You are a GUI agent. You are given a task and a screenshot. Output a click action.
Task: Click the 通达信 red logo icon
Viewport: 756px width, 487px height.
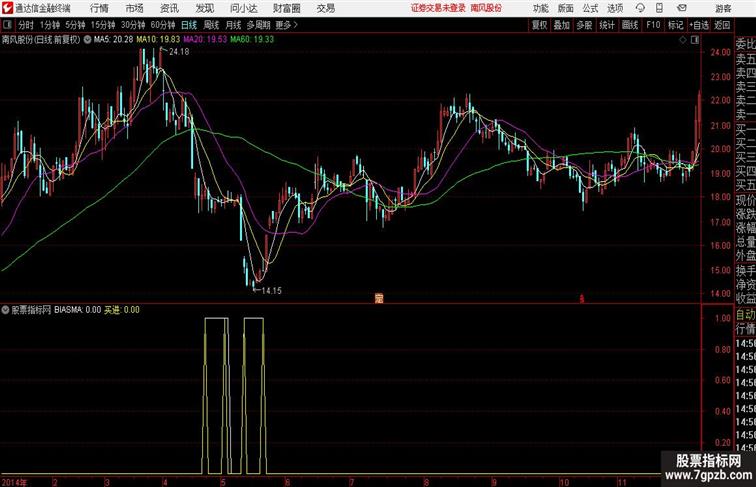7,8
